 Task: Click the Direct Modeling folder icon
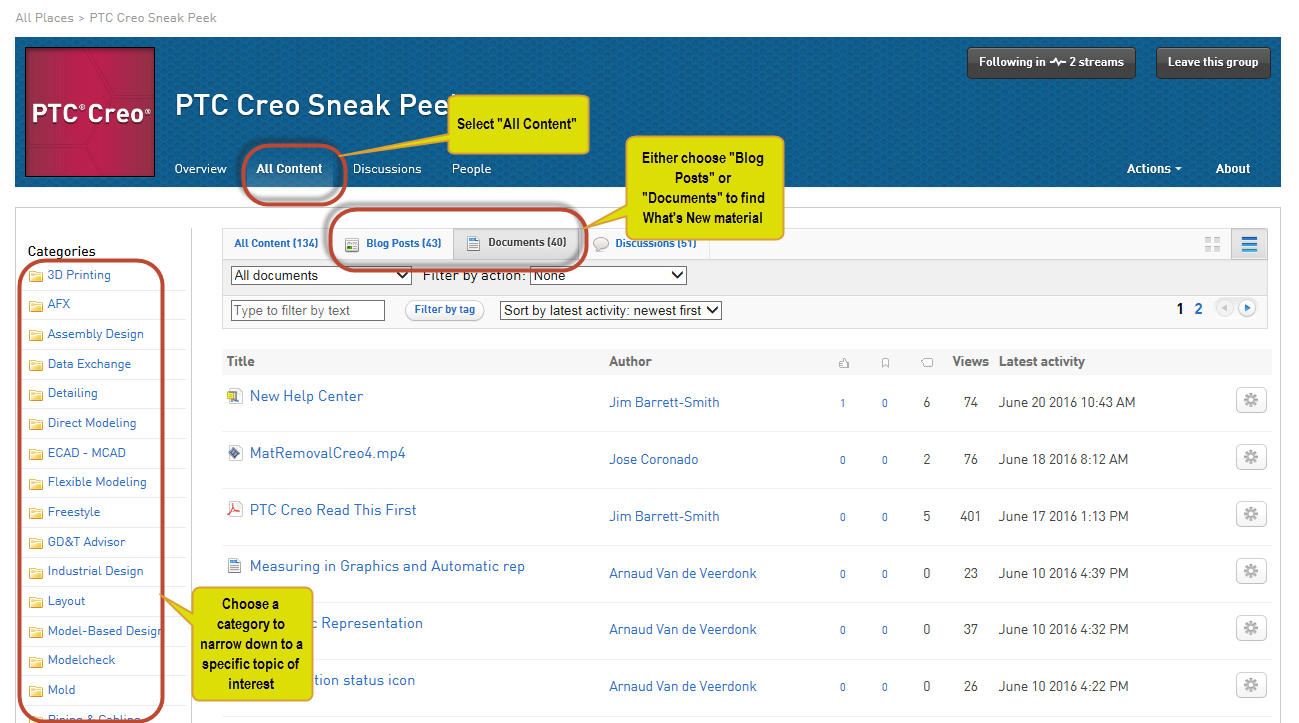(x=36, y=424)
